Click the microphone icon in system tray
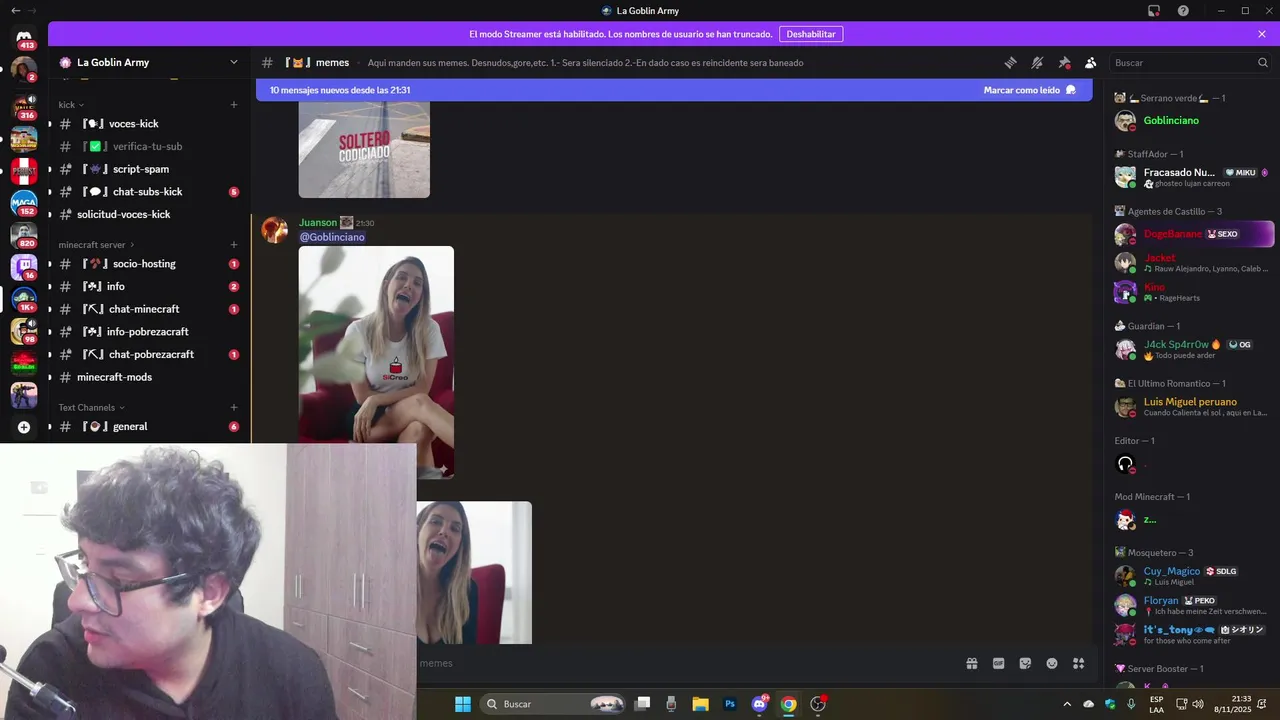The height and width of the screenshot is (720, 1280). pyautogui.click(x=1131, y=704)
